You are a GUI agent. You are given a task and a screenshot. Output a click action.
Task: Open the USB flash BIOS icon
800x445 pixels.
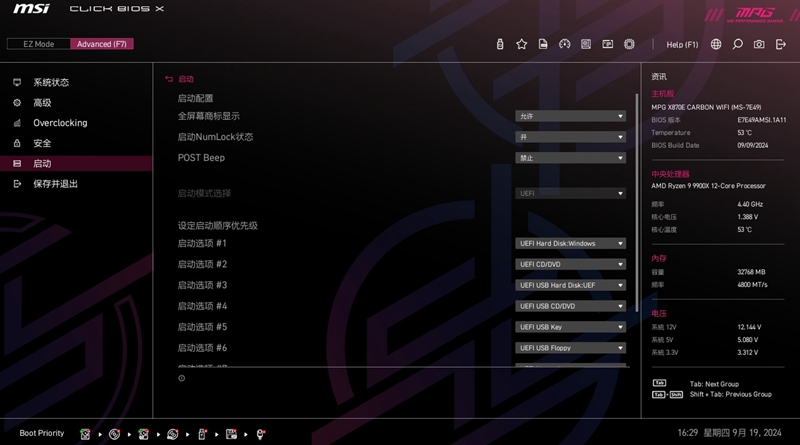[x=500, y=44]
